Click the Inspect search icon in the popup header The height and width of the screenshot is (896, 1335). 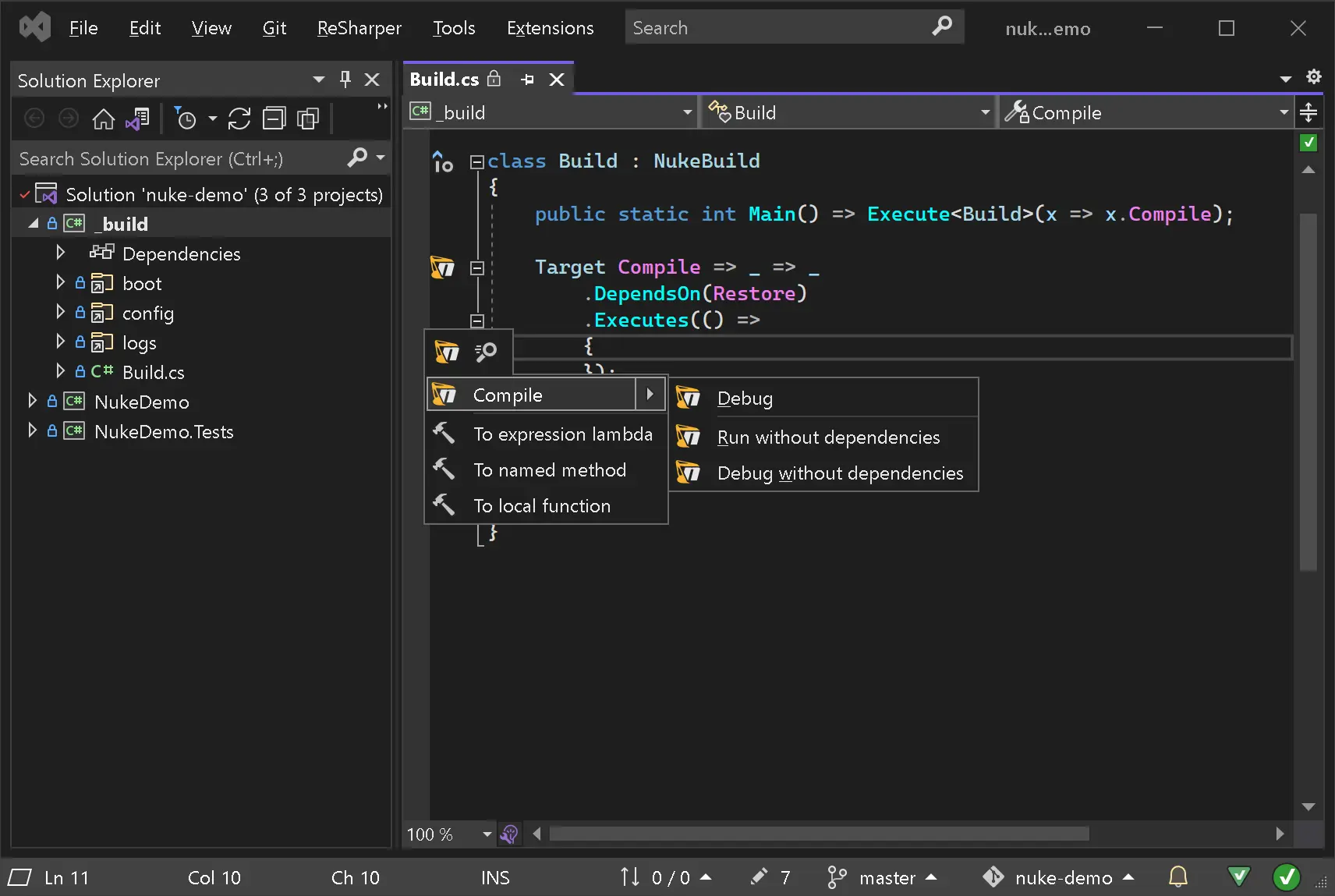(486, 352)
